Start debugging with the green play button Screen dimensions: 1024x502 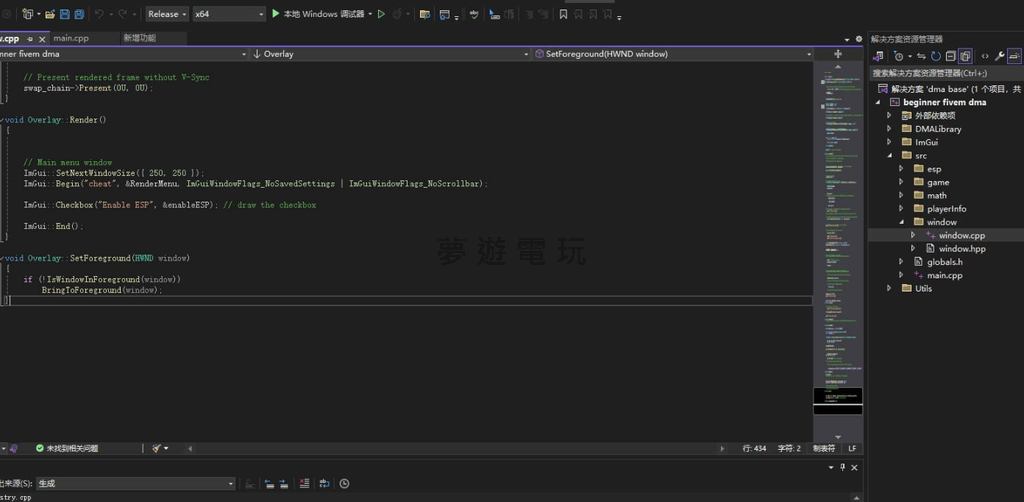click(276, 14)
